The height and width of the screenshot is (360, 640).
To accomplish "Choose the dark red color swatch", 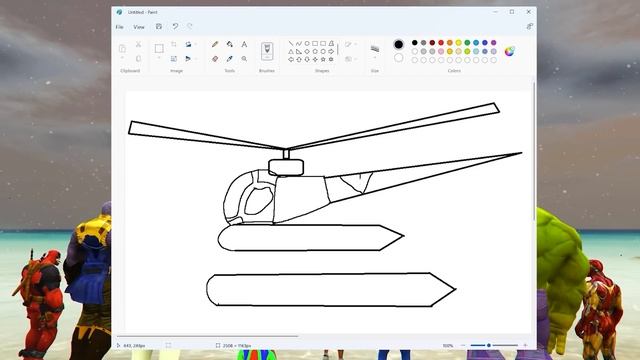I will point(432,42).
